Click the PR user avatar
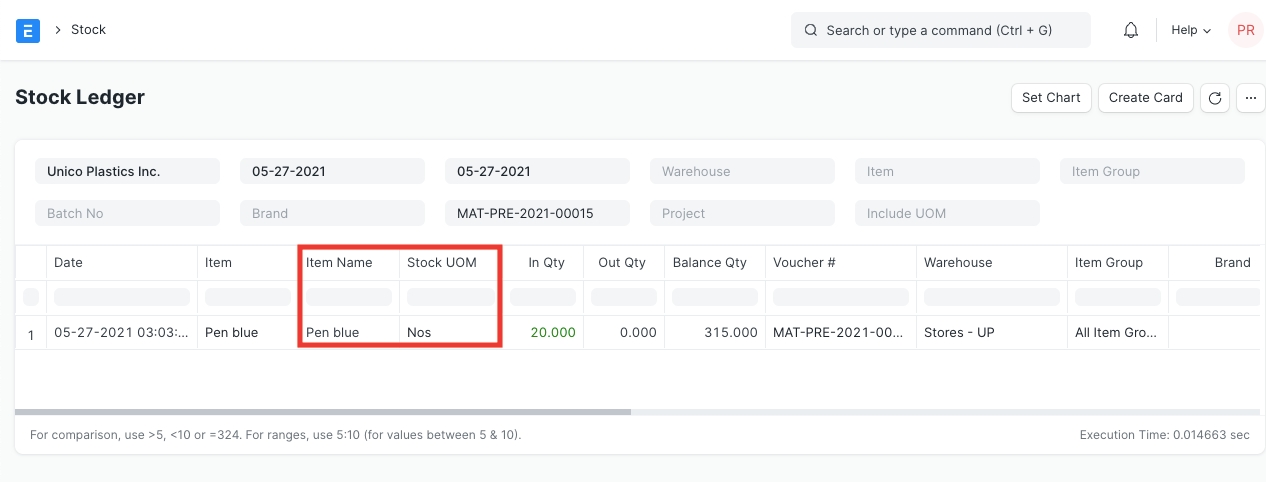Screen dimensions: 1266x482 click(x=1245, y=30)
